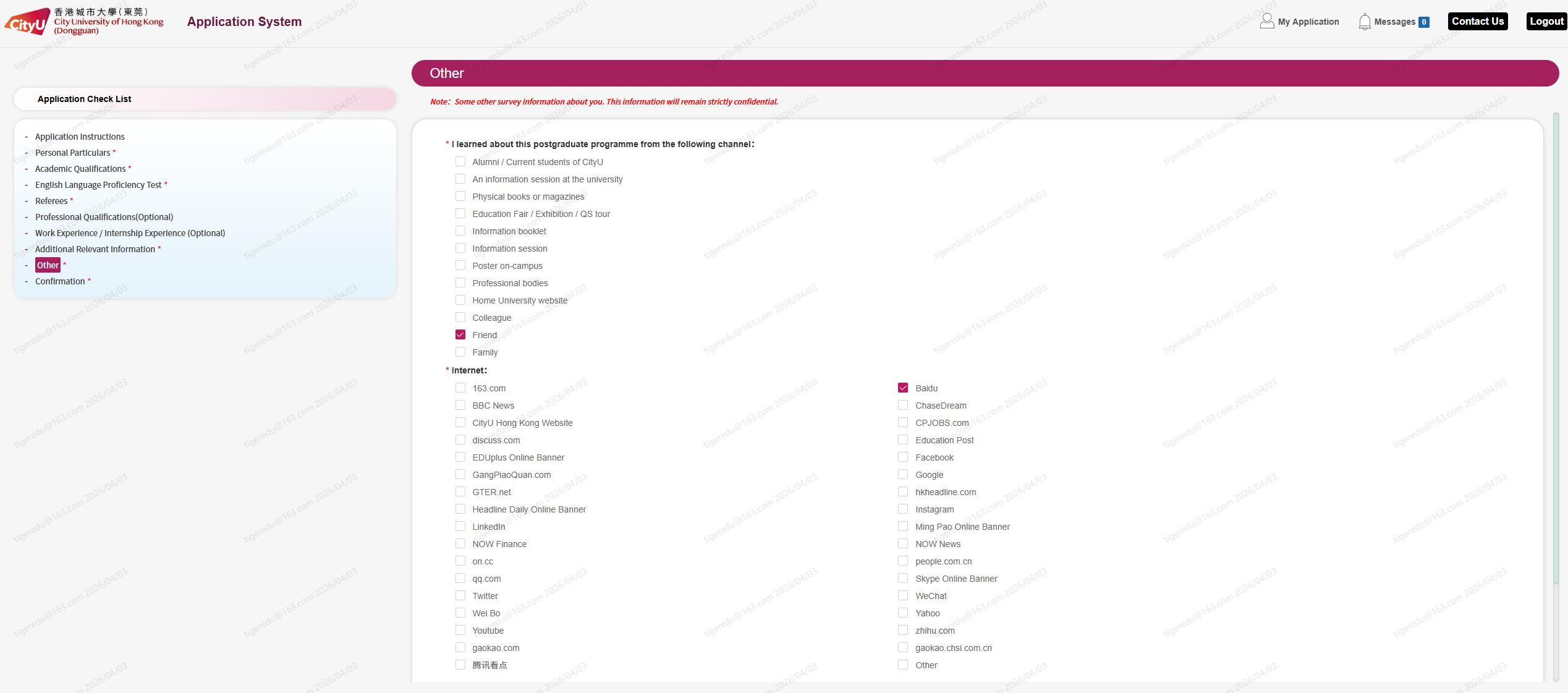The width and height of the screenshot is (1568, 693).
Task: Navigate to Referees section
Action: click(51, 201)
